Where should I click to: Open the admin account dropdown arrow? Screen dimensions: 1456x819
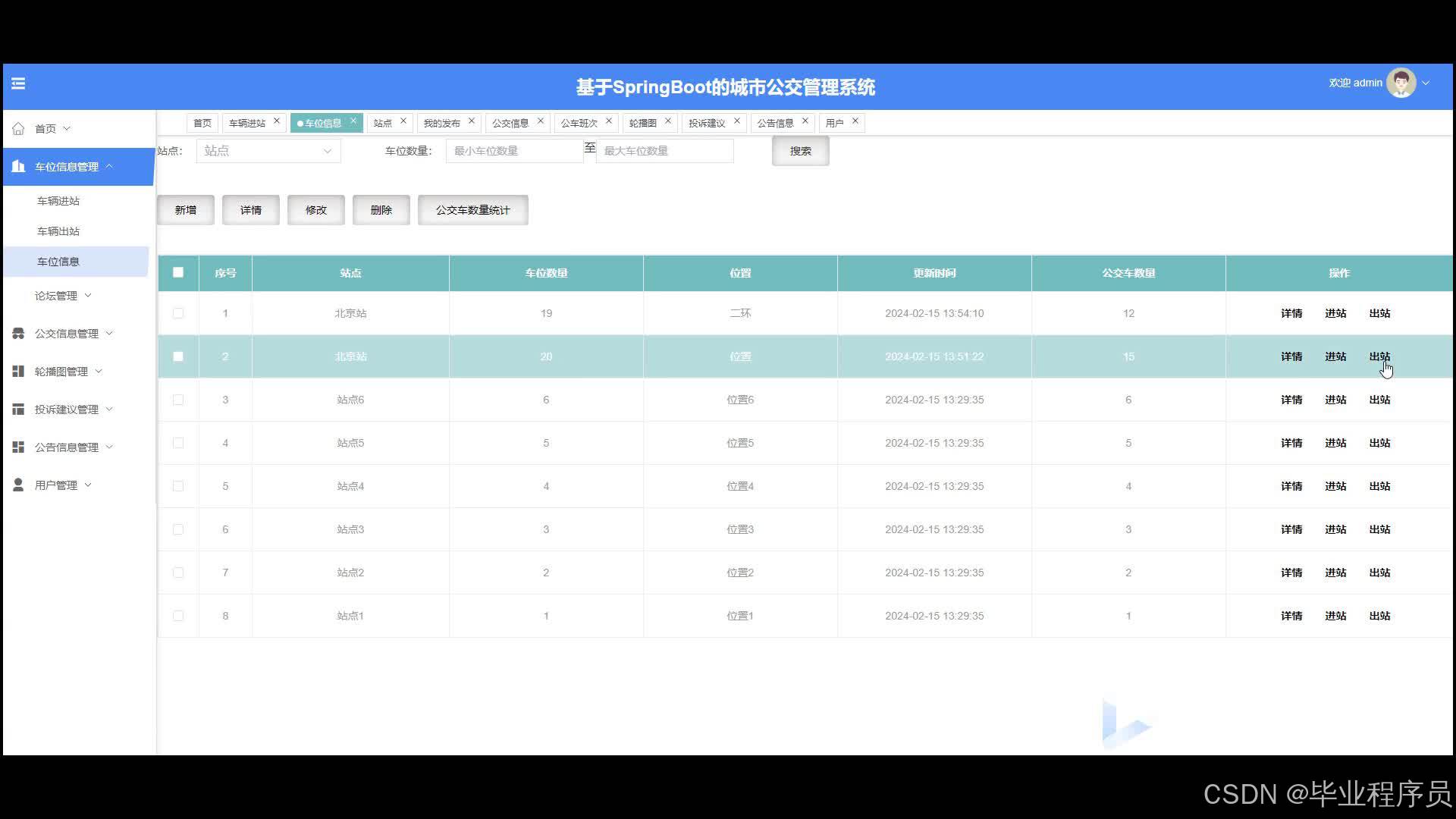pyautogui.click(x=1426, y=83)
